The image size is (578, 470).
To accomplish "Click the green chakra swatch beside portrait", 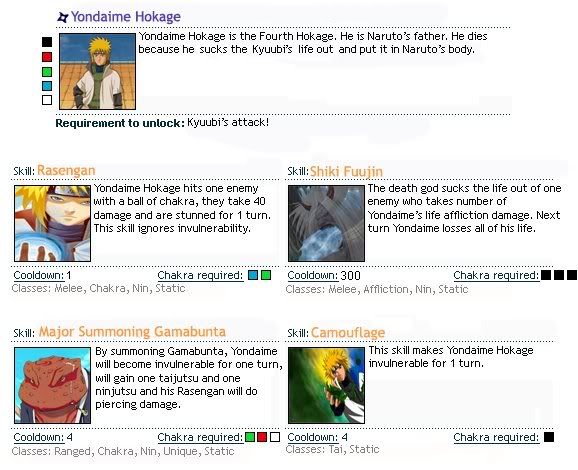I will [47, 72].
